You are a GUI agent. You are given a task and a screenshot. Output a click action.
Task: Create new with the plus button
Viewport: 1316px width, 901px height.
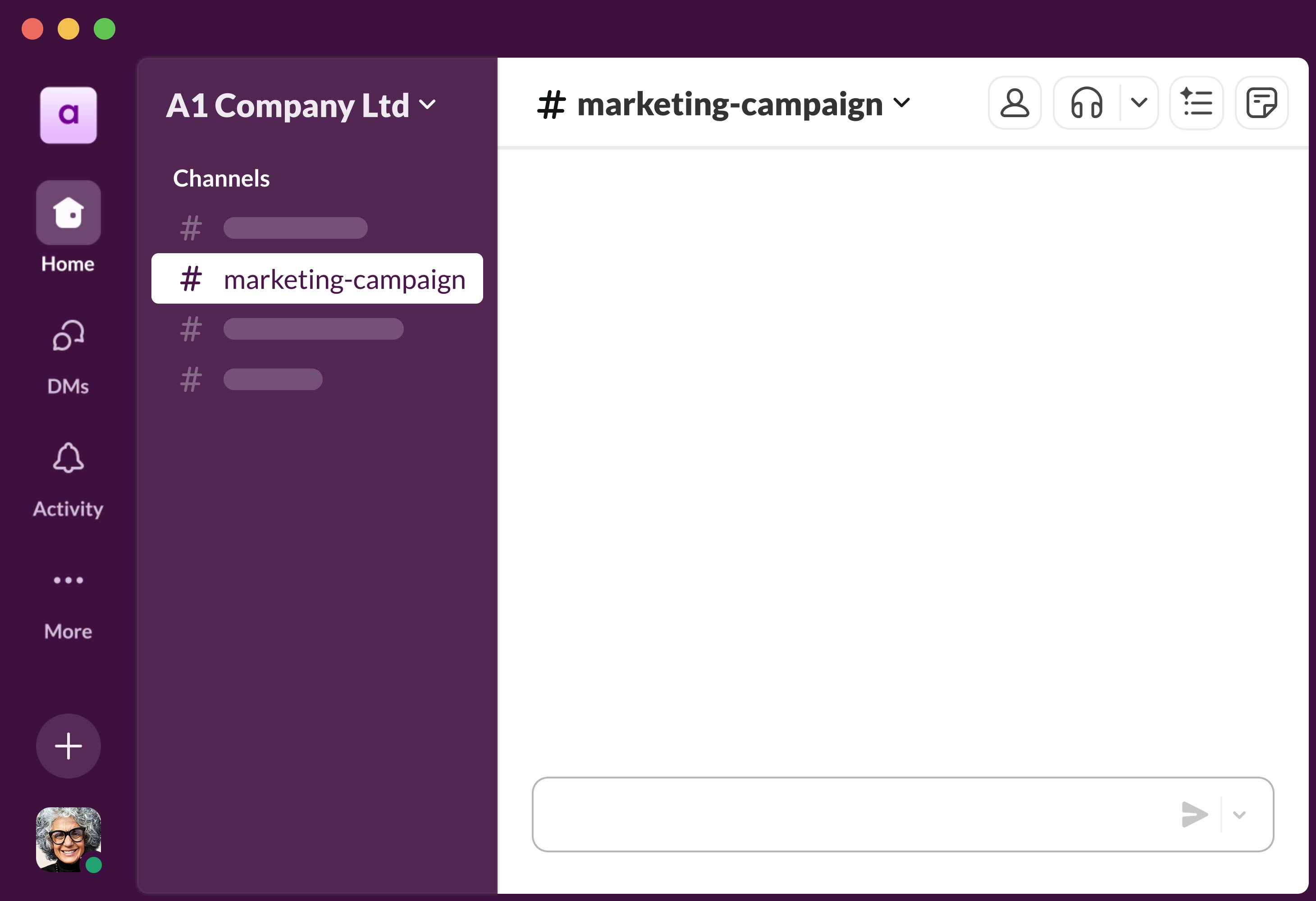pyautogui.click(x=68, y=746)
